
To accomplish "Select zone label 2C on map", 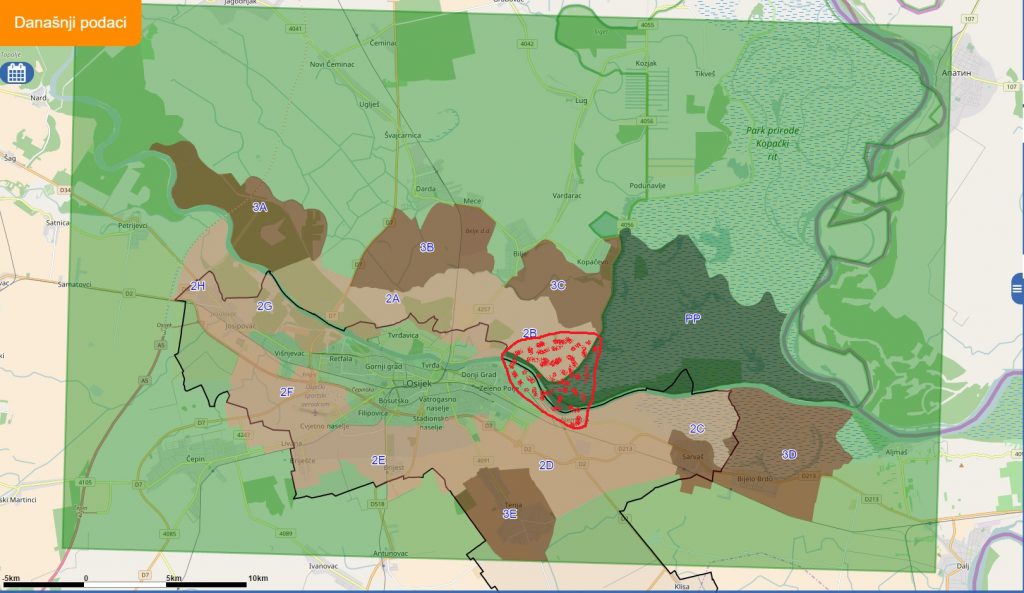I will (697, 429).
